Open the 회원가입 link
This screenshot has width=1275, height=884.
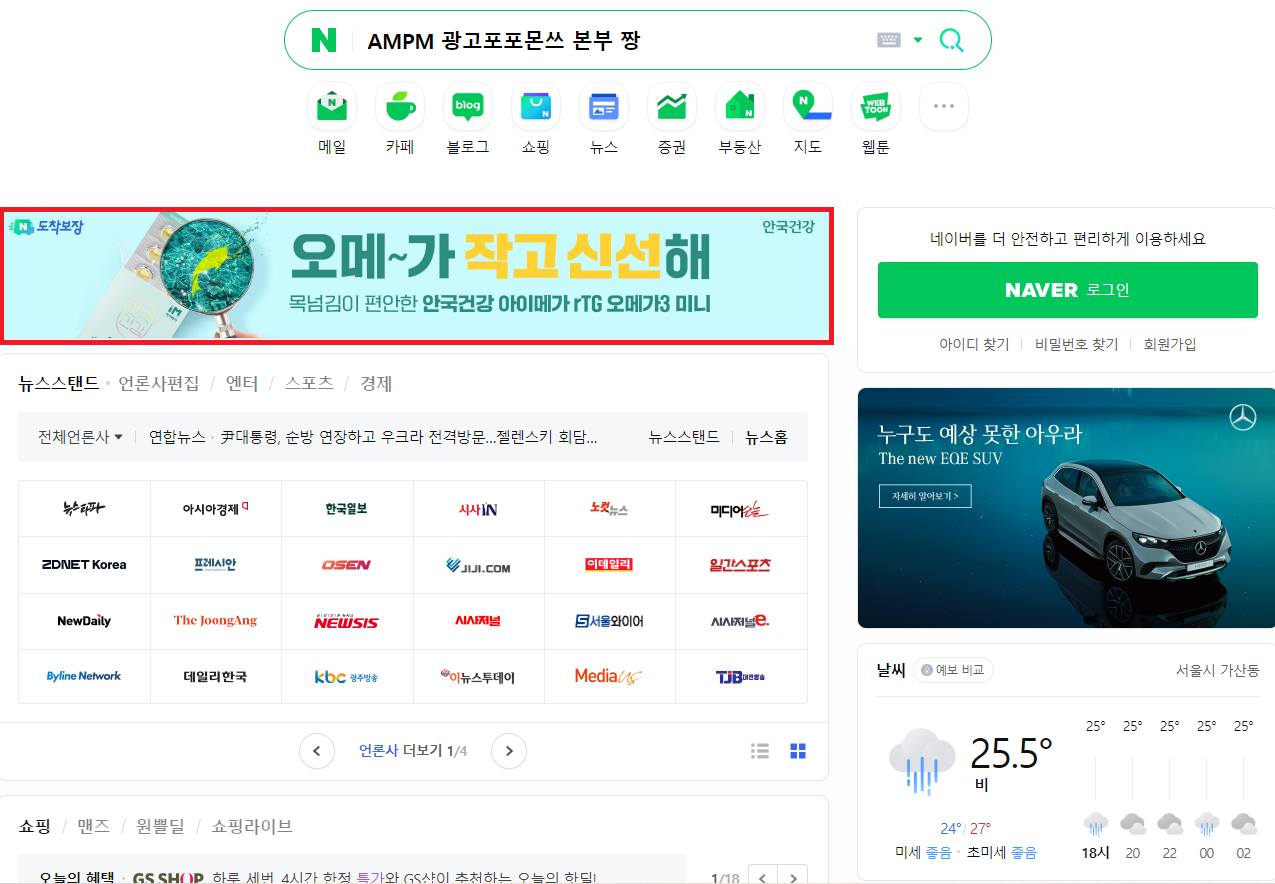click(1169, 344)
